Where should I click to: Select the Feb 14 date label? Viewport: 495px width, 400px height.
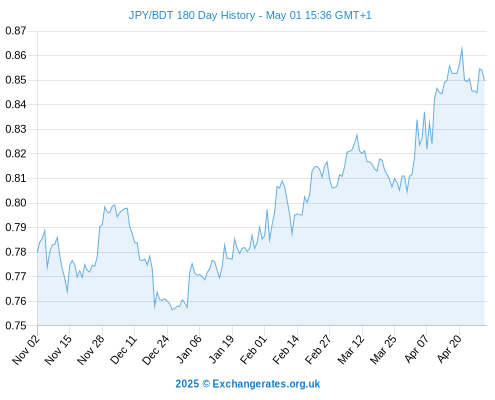point(286,349)
